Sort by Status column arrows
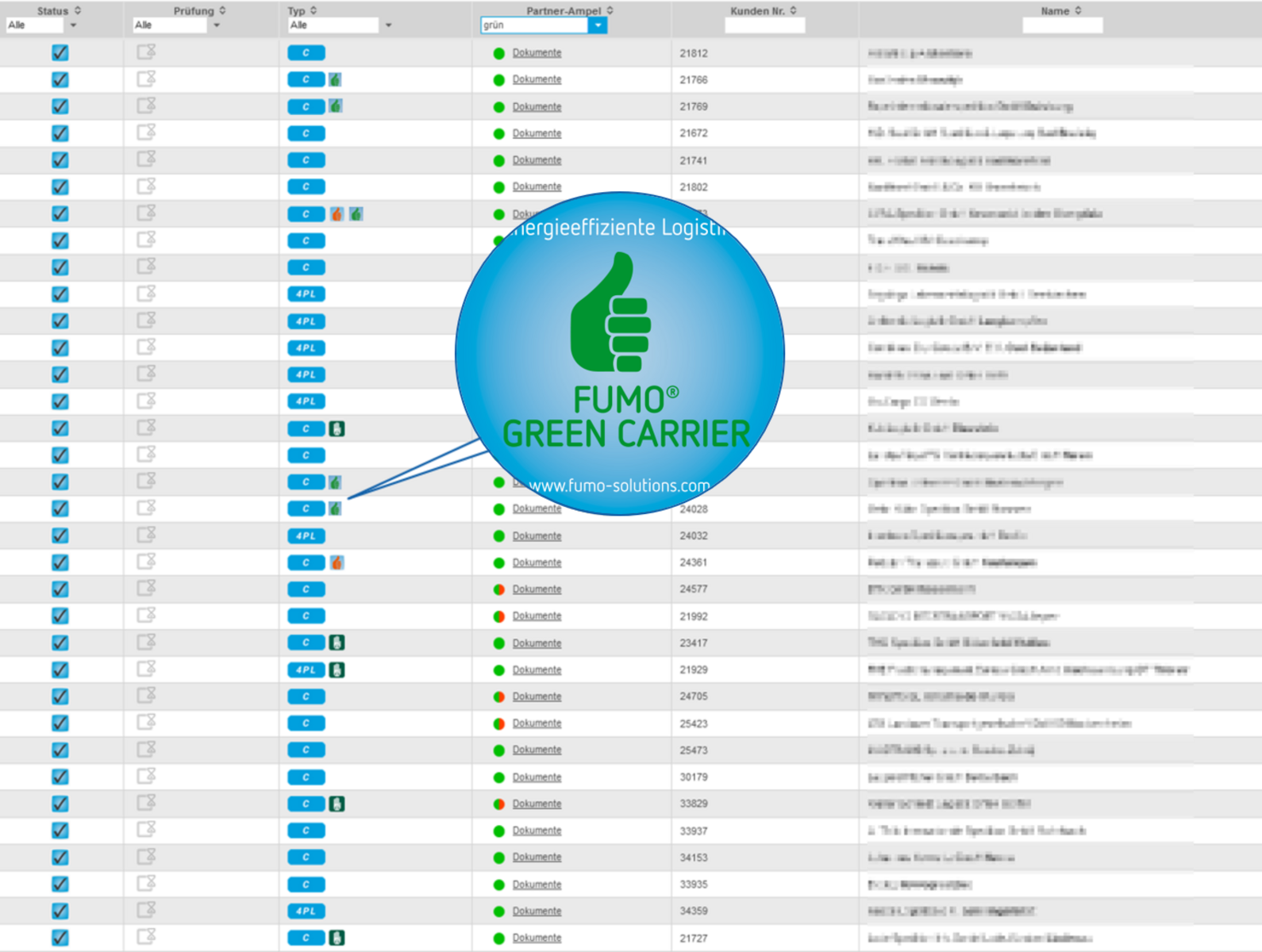Screen dimensions: 1262x952 [78, 10]
